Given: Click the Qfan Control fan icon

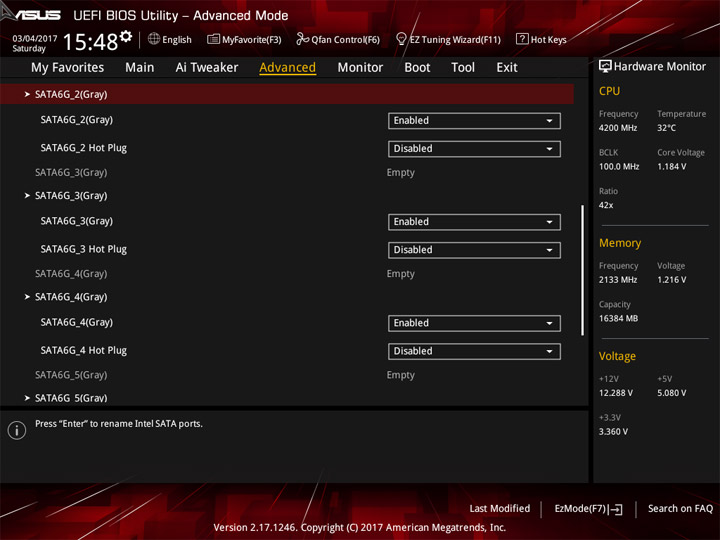Looking at the screenshot, I should tap(302, 39).
